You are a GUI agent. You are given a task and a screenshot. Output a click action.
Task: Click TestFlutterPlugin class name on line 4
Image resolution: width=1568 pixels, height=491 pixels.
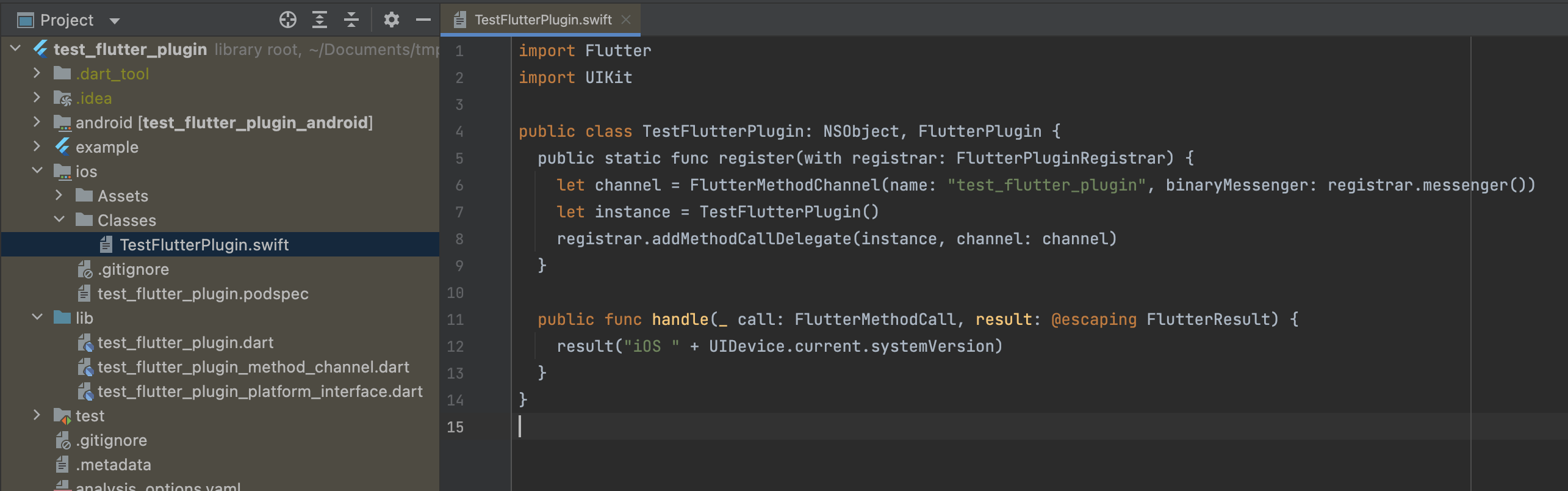(x=722, y=131)
